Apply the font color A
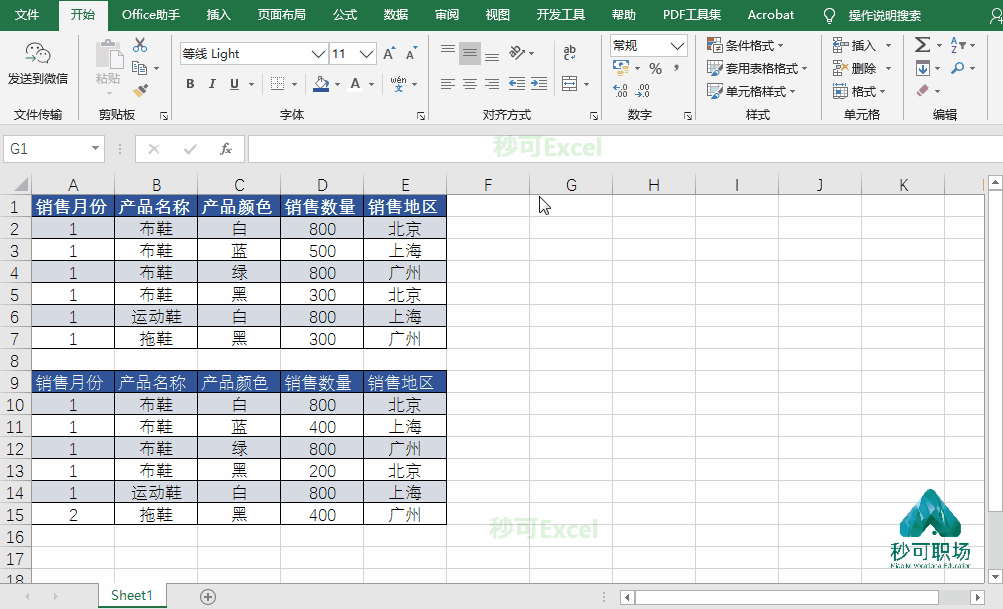1003x609 pixels. 355,84
